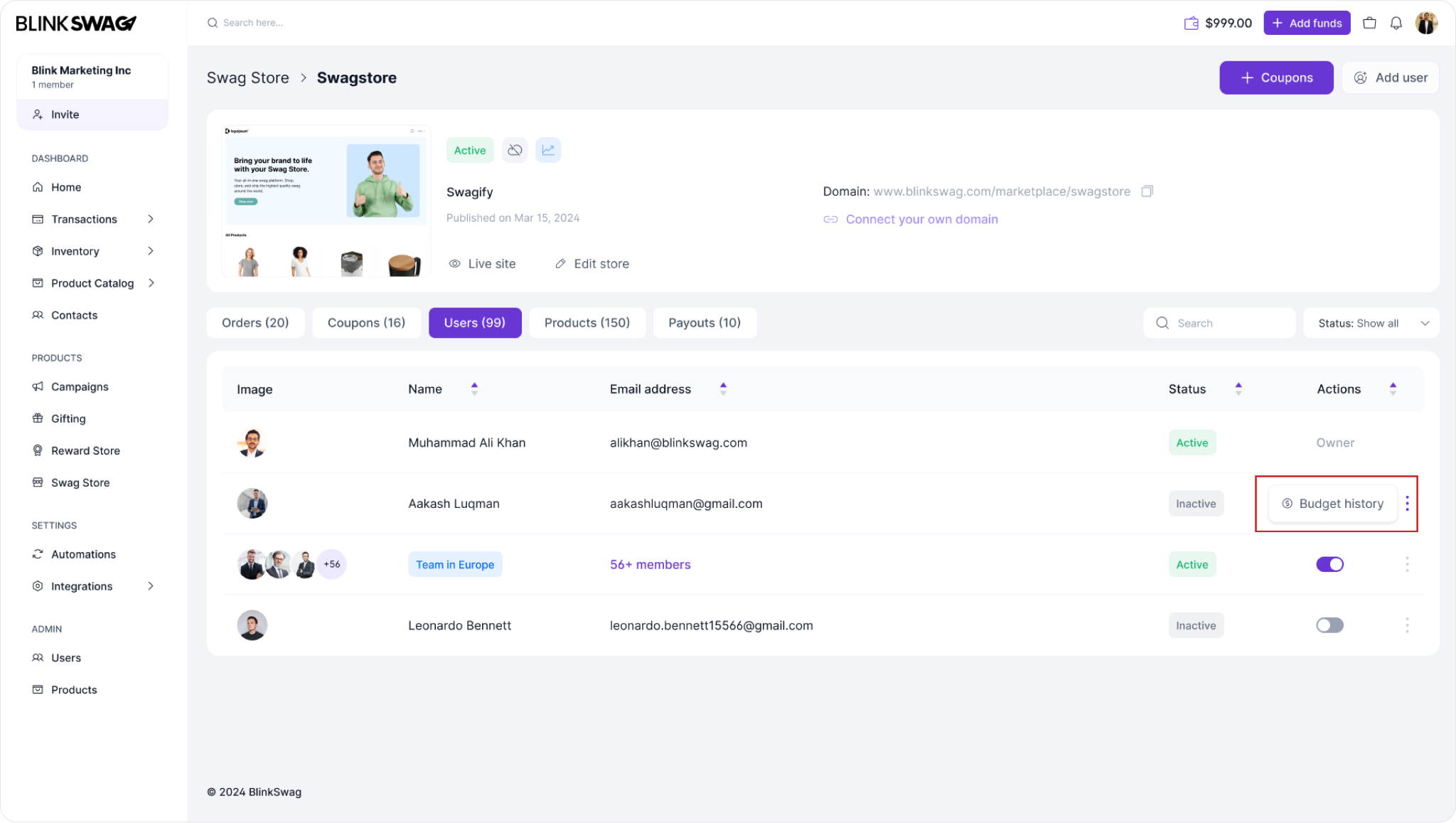Click the purple Coupons button
Image resolution: width=1456 pixels, height=823 pixels.
click(1276, 78)
